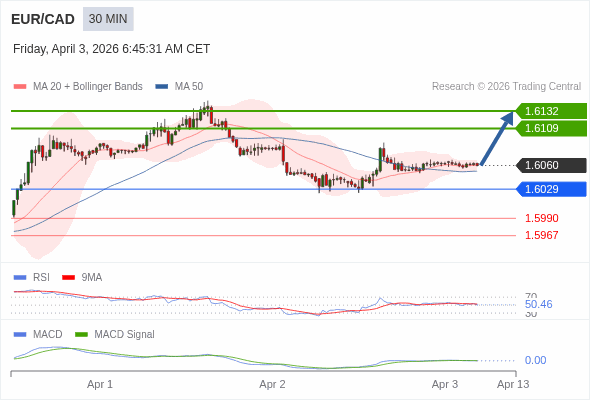The width and height of the screenshot is (590, 400).
Task: Click the RSI legend swatch
Action: coord(20,278)
